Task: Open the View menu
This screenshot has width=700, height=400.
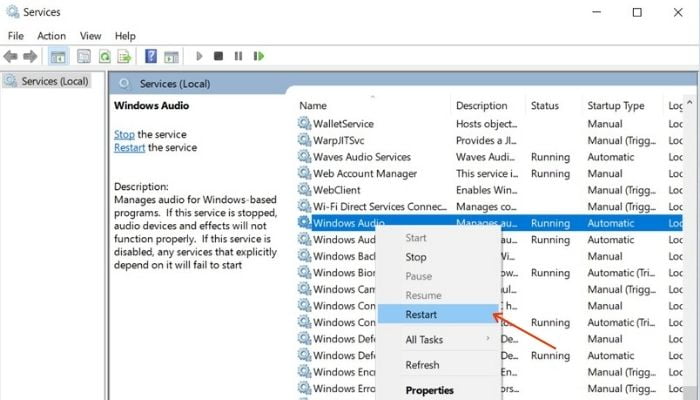Action: coord(91,36)
